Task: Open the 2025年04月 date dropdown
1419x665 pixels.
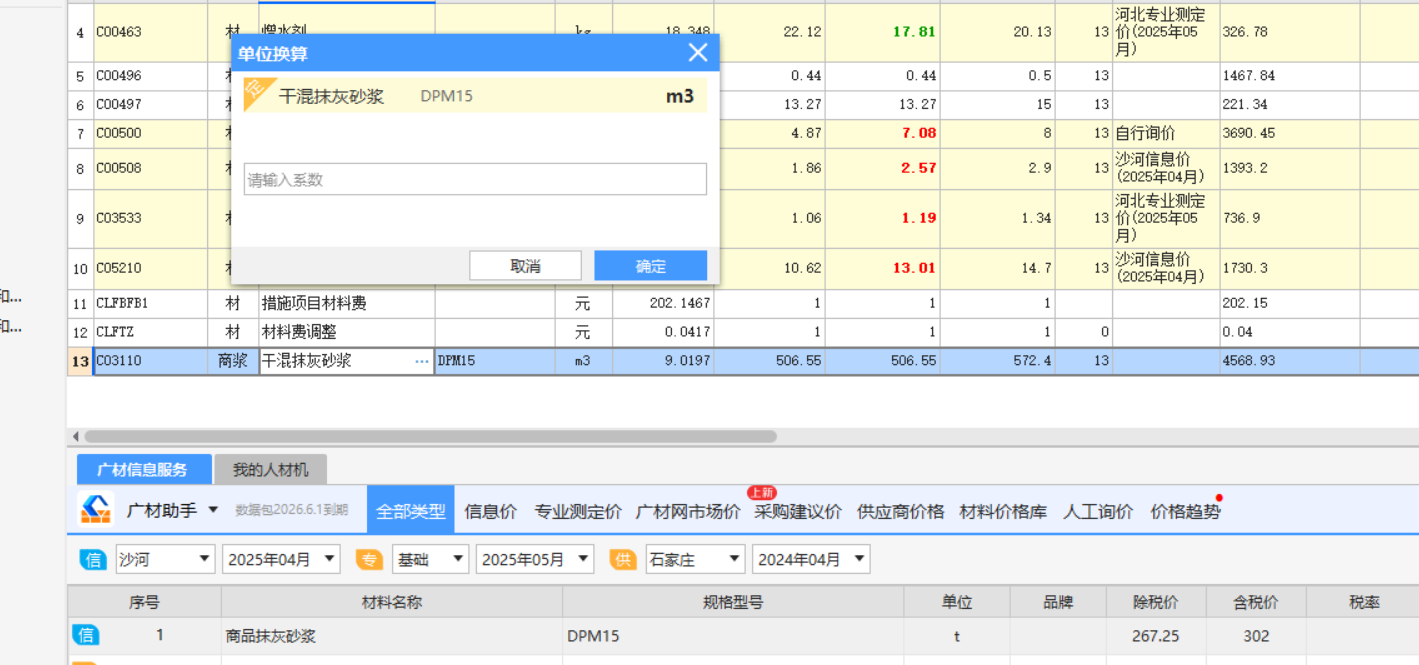Action: [281, 560]
